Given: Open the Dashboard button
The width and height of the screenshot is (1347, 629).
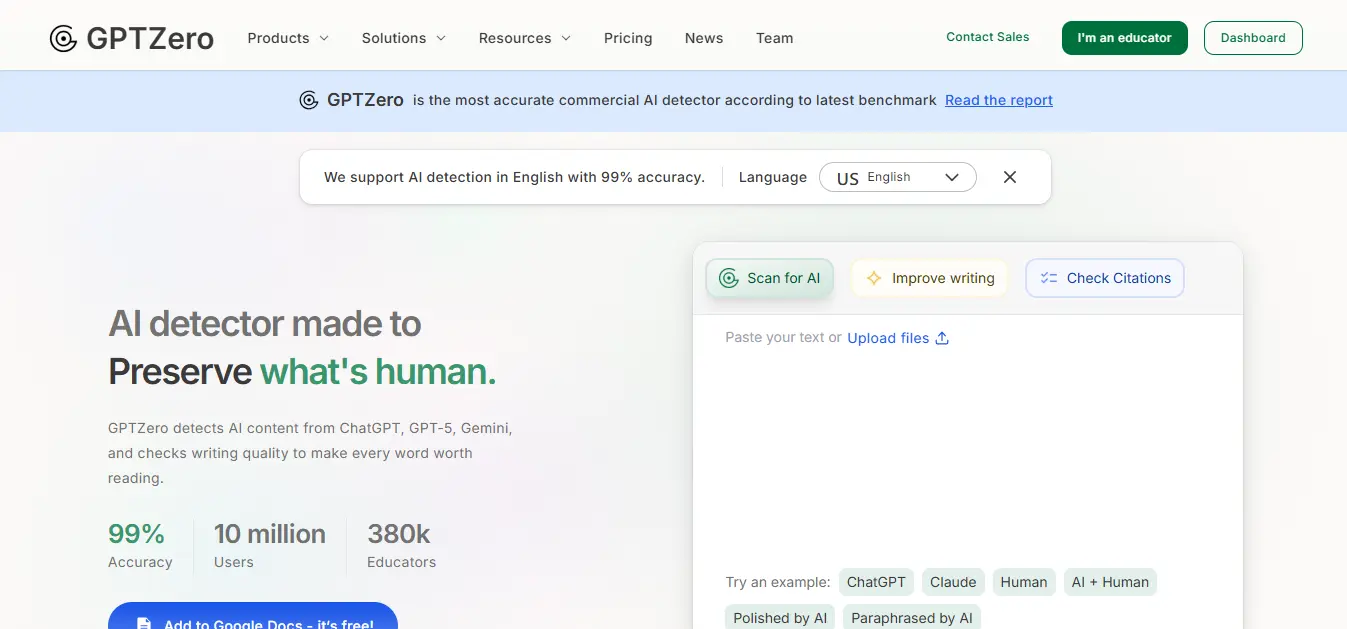Looking at the screenshot, I should click(x=1253, y=38).
